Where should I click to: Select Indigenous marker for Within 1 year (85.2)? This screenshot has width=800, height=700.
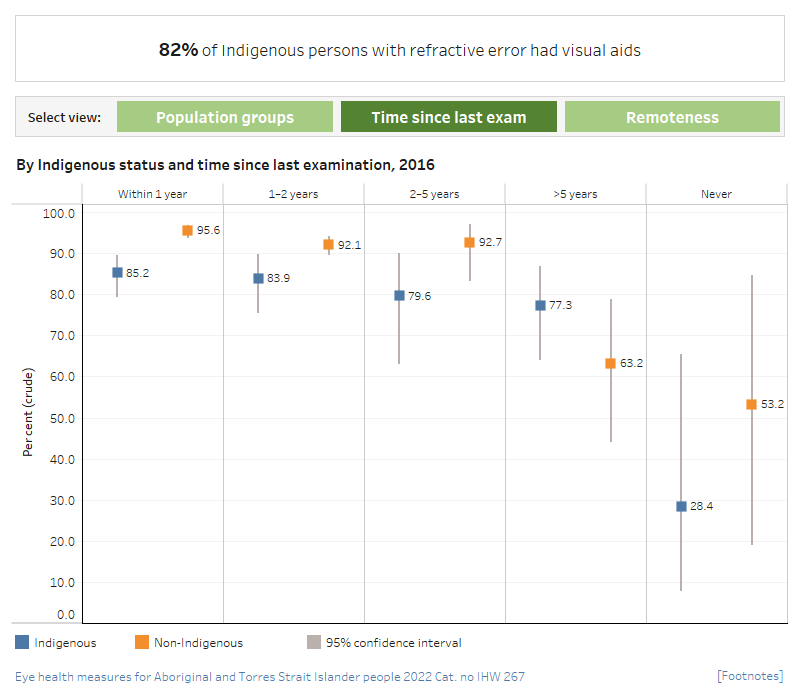point(117,272)
